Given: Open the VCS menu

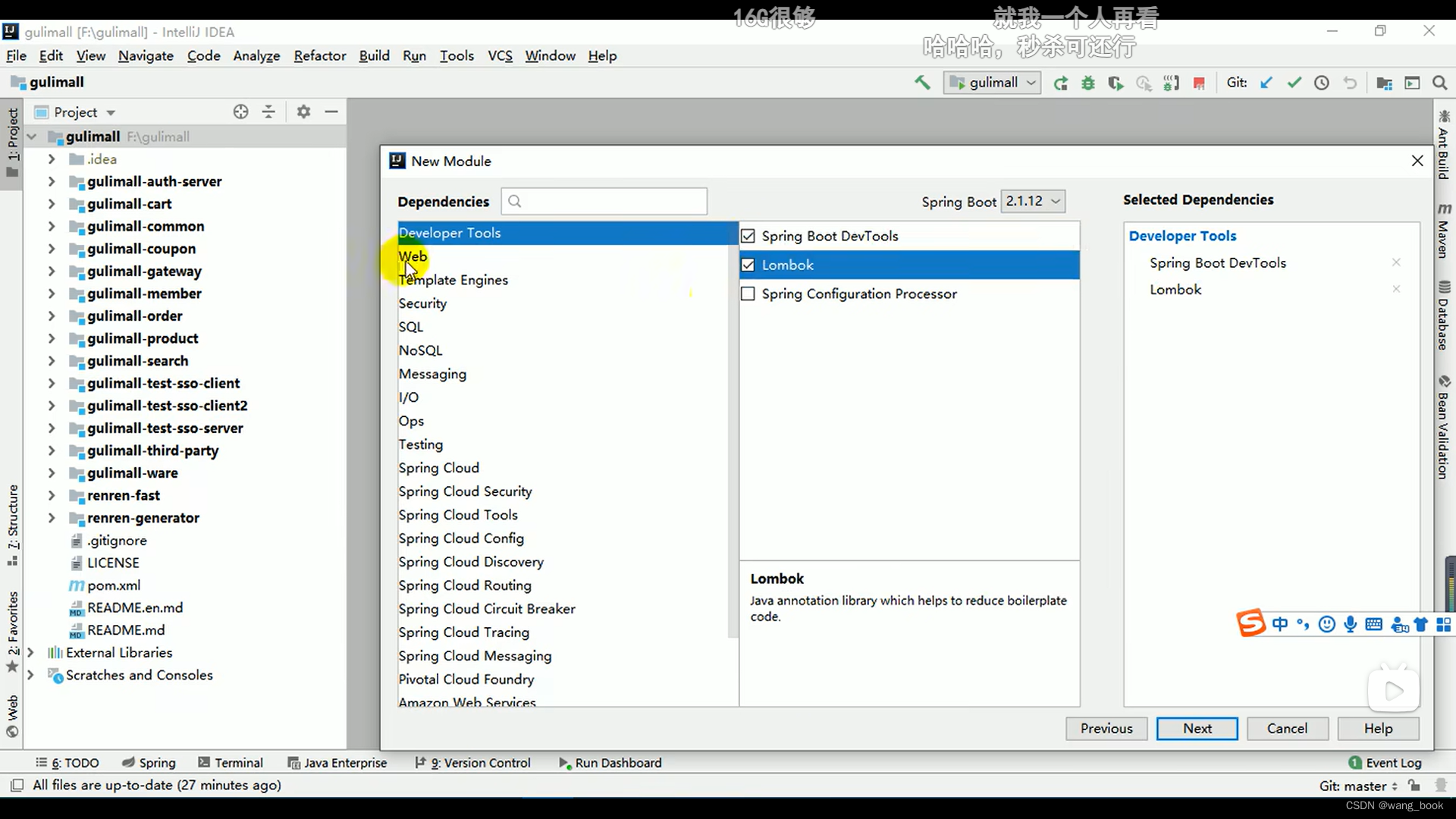Looking at the screenshot, I should pyautogui.click(x=500, y=55).
